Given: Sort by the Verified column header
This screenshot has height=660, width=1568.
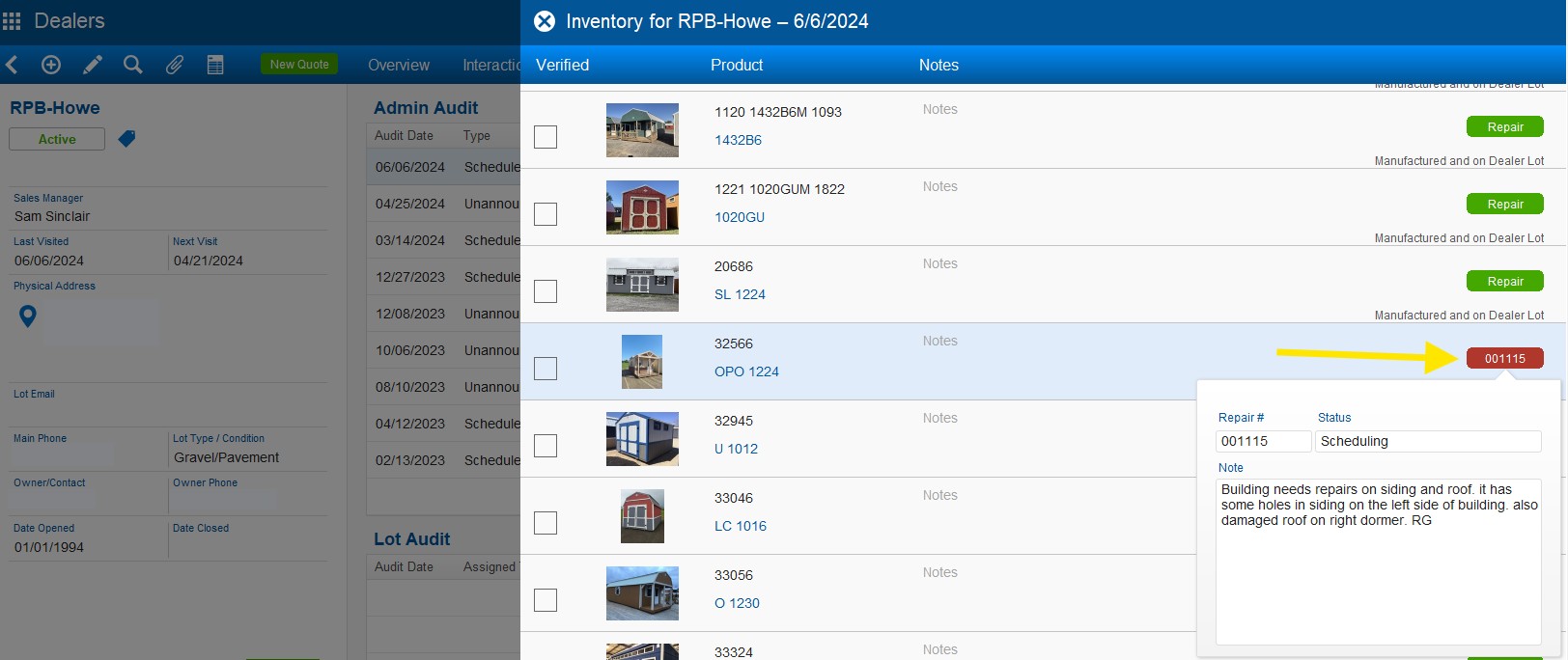Looking at the screenshot, I should pos(562,65).
